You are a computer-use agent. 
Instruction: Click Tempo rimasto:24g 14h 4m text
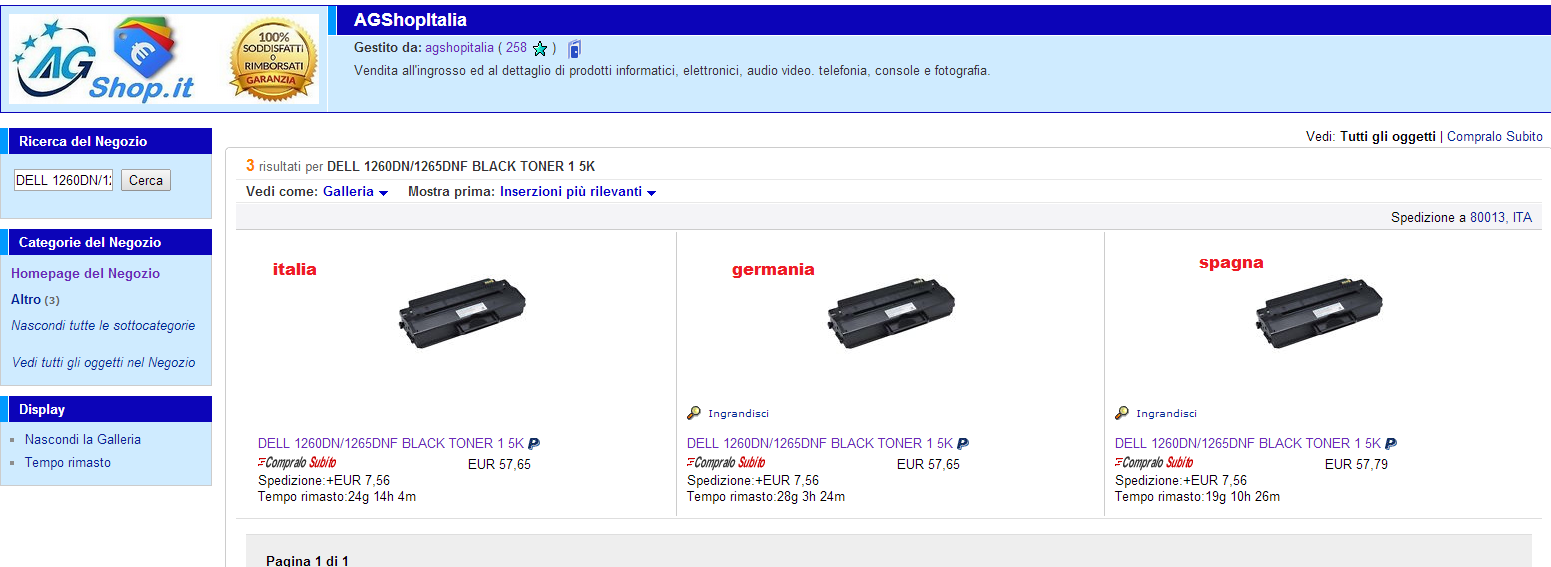coord(337,496)
